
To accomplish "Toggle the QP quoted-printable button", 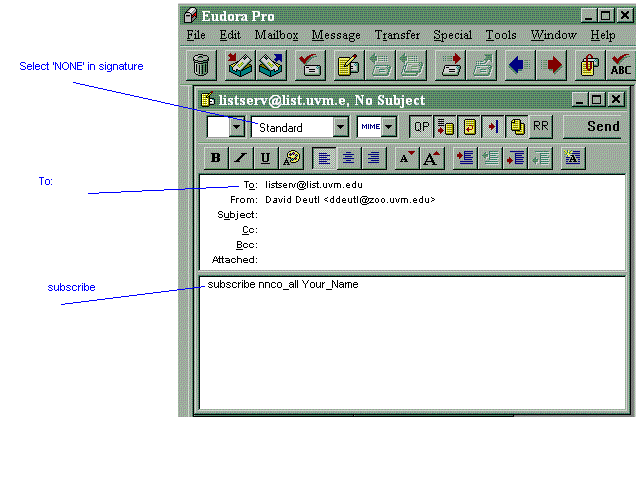I will pyautogui.click(x=421, y=127).
